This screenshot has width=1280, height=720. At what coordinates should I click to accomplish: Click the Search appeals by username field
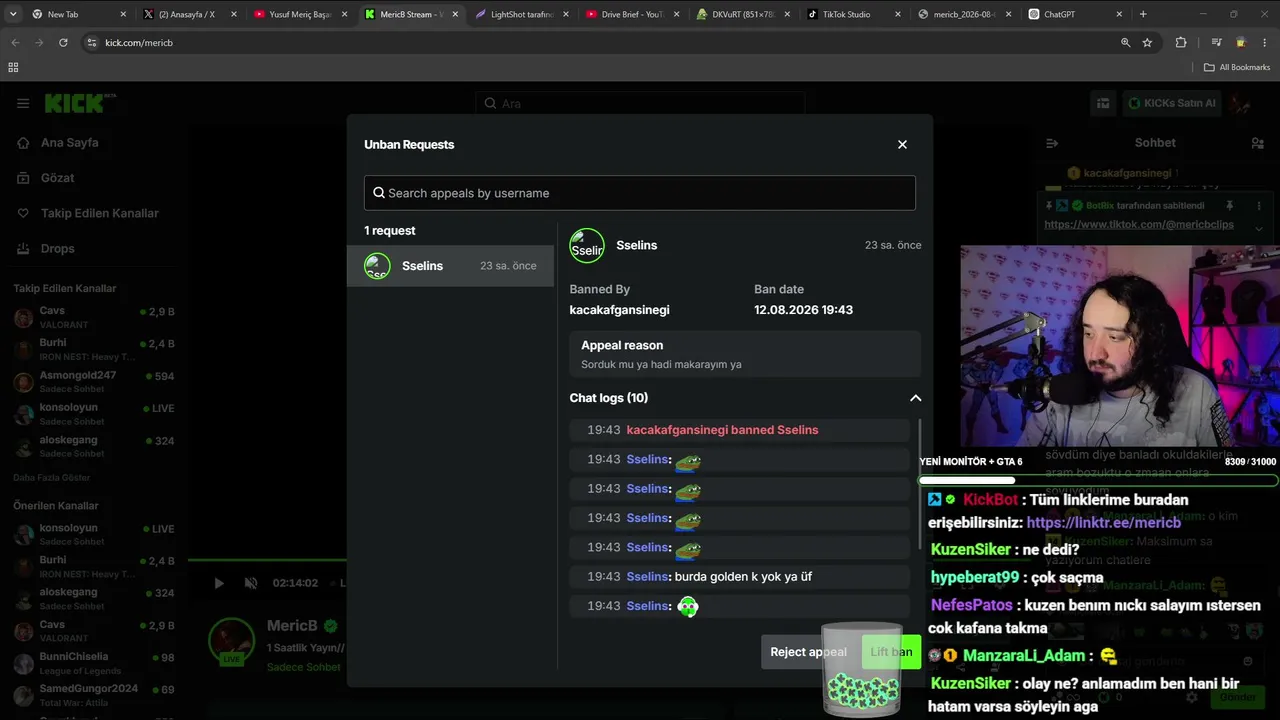click(640, 193)
